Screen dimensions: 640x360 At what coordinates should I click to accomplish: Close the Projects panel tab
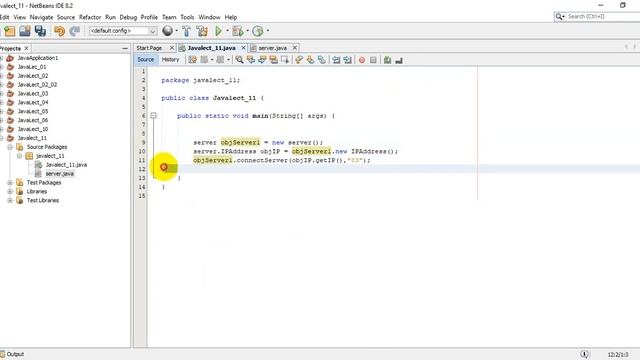pos(27,48)
